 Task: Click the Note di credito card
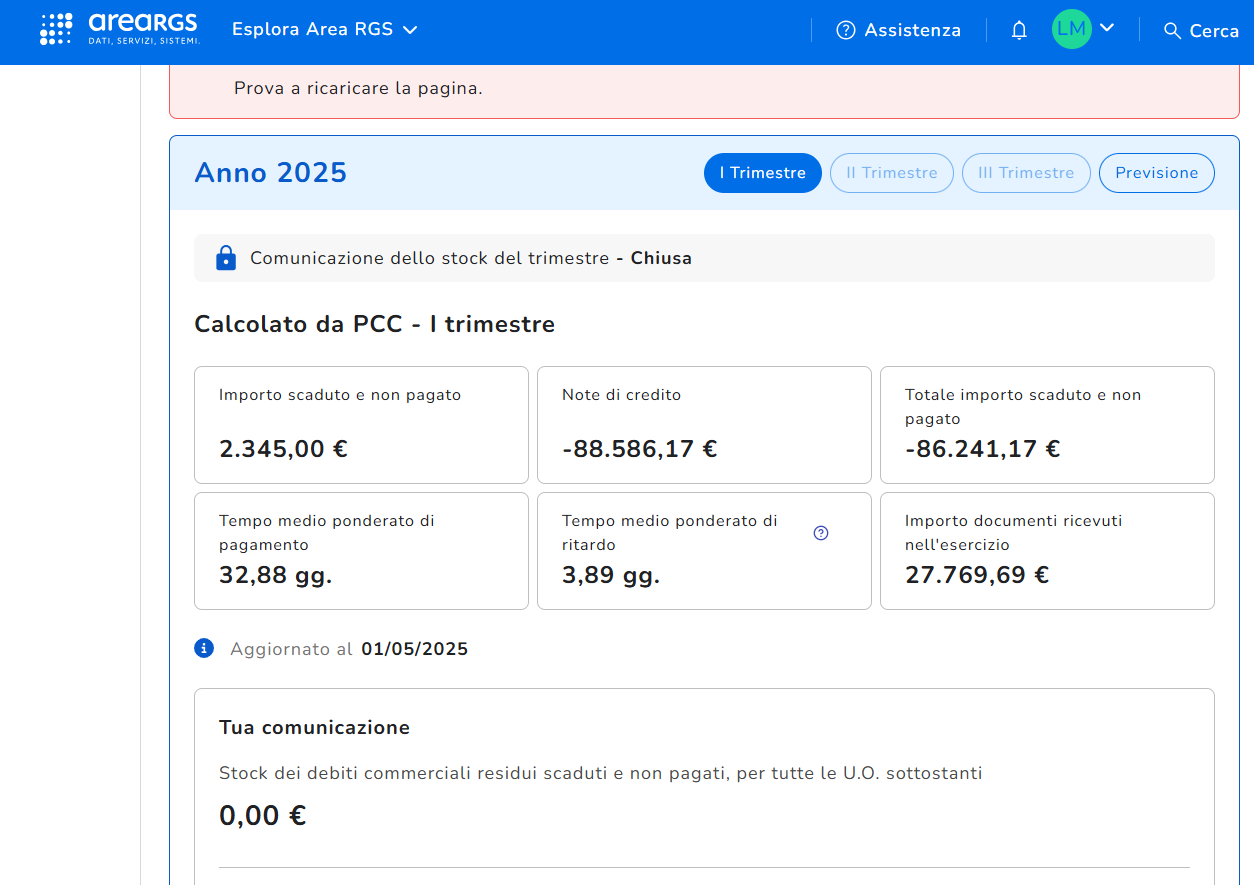click(x=704, y=425)
